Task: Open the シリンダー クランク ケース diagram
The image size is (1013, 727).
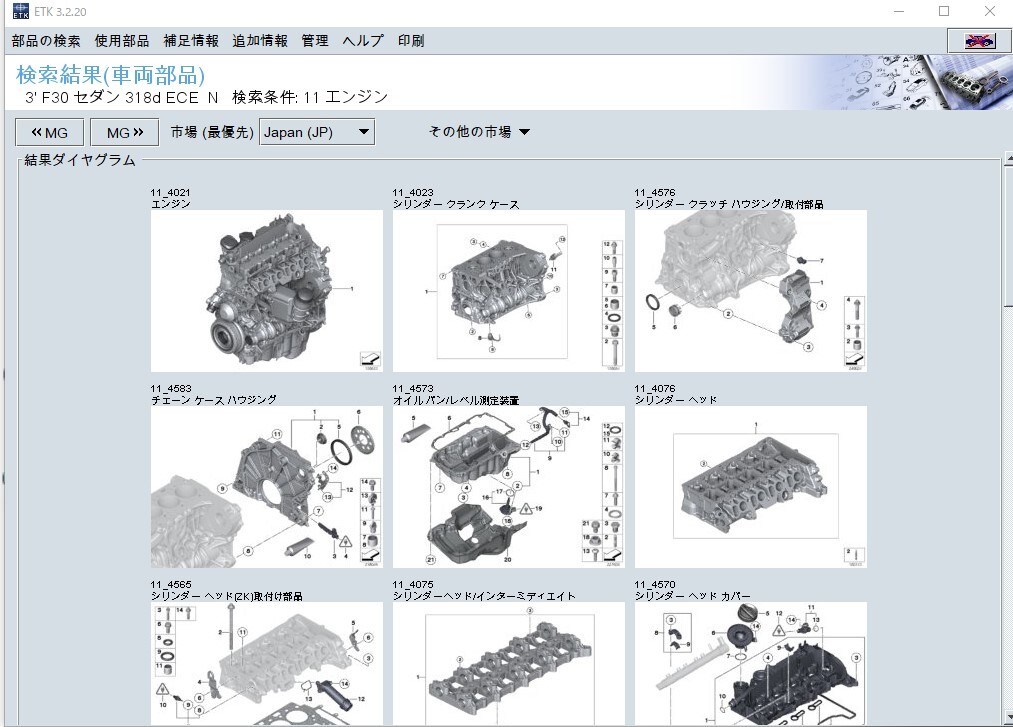Action: (x=508, y=290)
